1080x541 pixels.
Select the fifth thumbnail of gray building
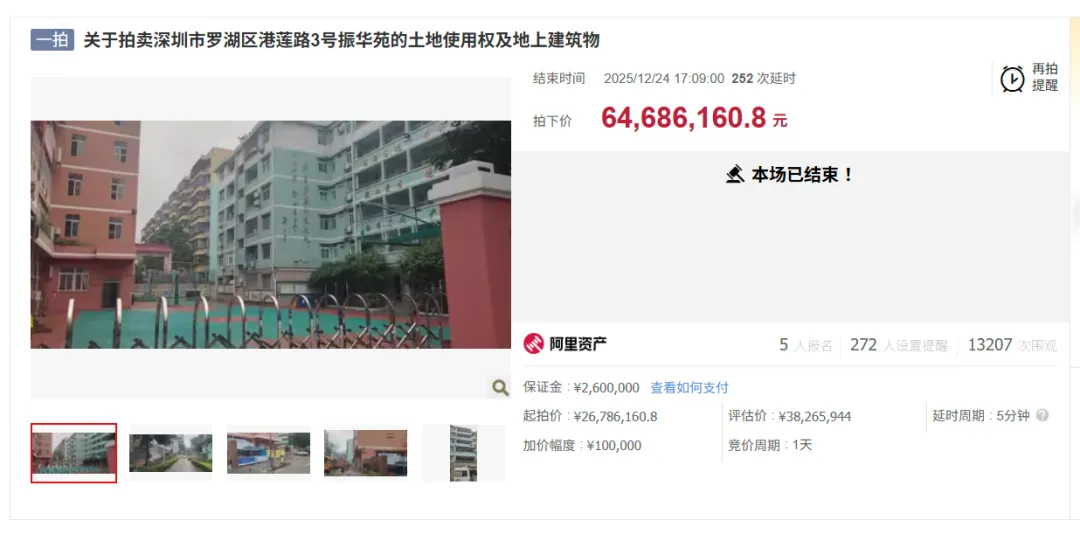[x=464, y=453]
